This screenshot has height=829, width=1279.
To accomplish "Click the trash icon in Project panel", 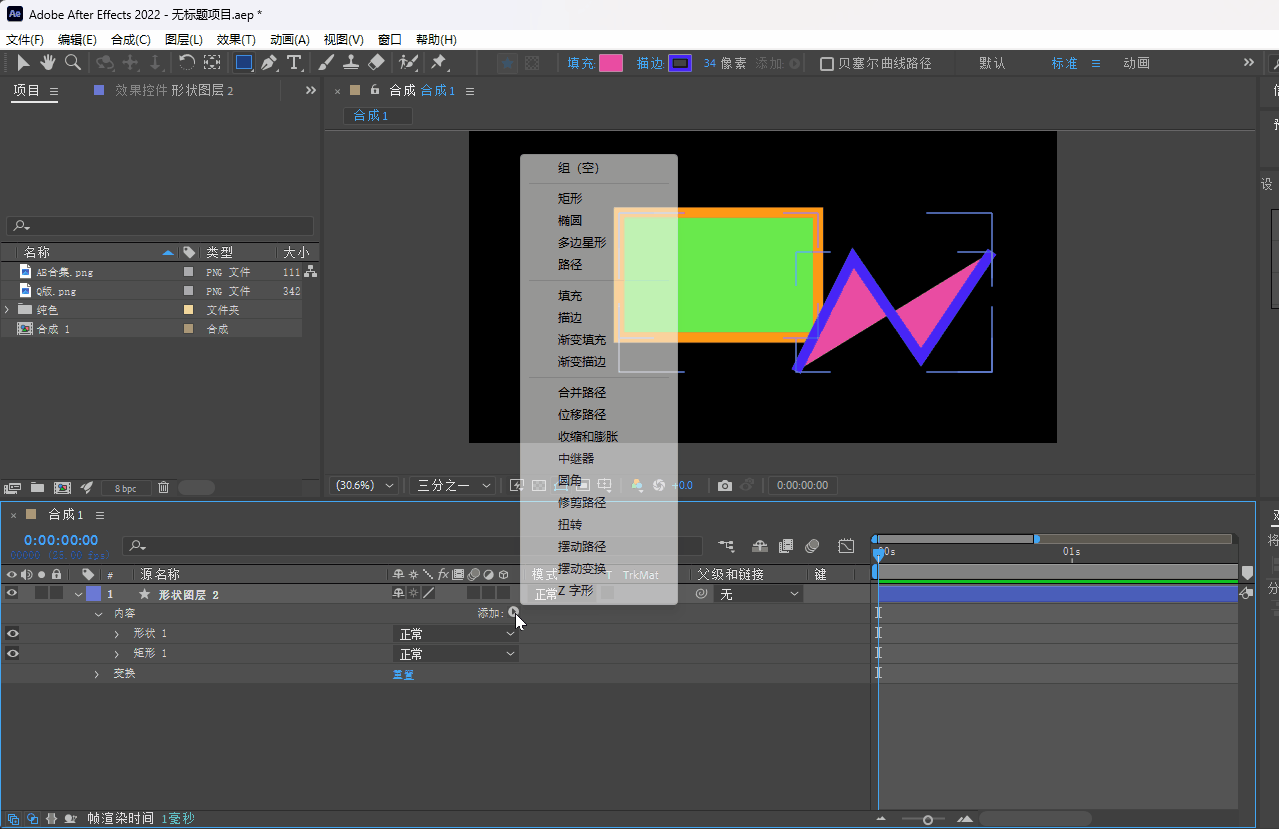I will (x=163, y=488).
